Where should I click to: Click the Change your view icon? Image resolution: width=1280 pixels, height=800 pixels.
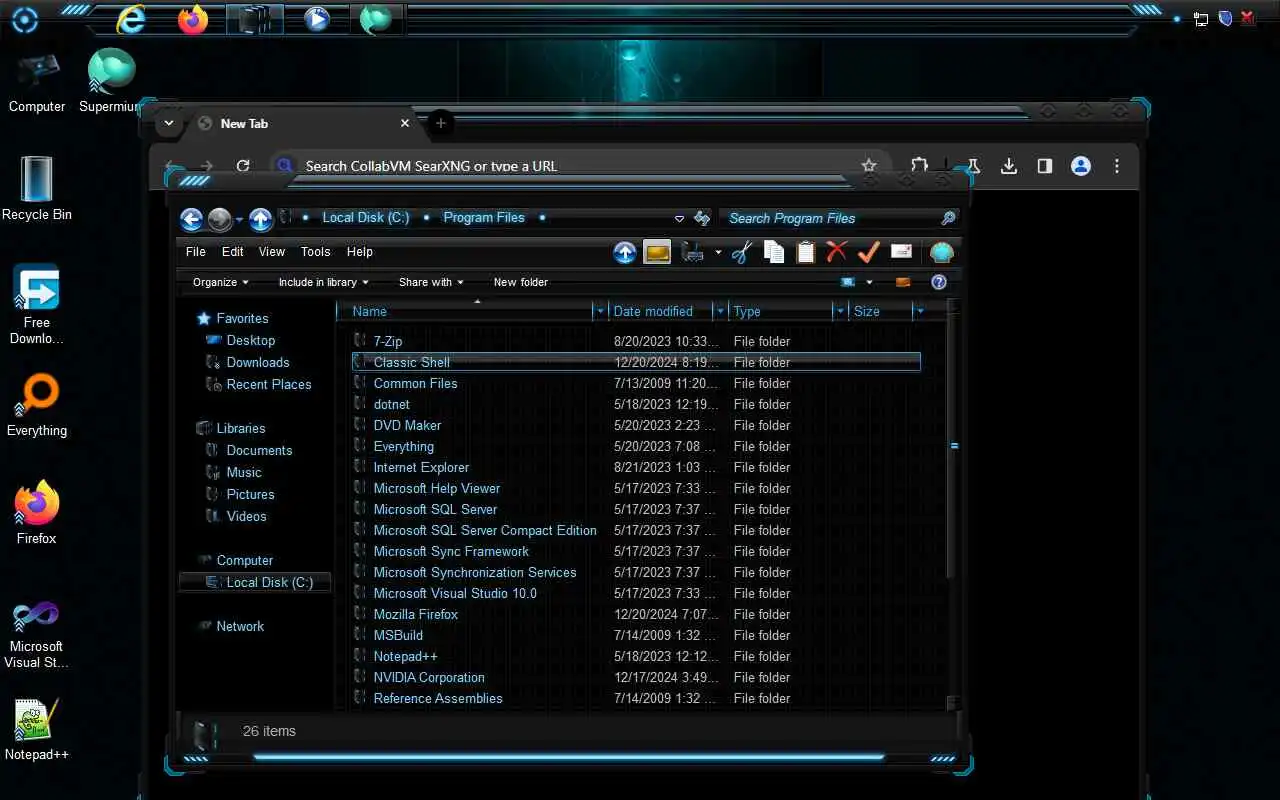tap(848, 282)
